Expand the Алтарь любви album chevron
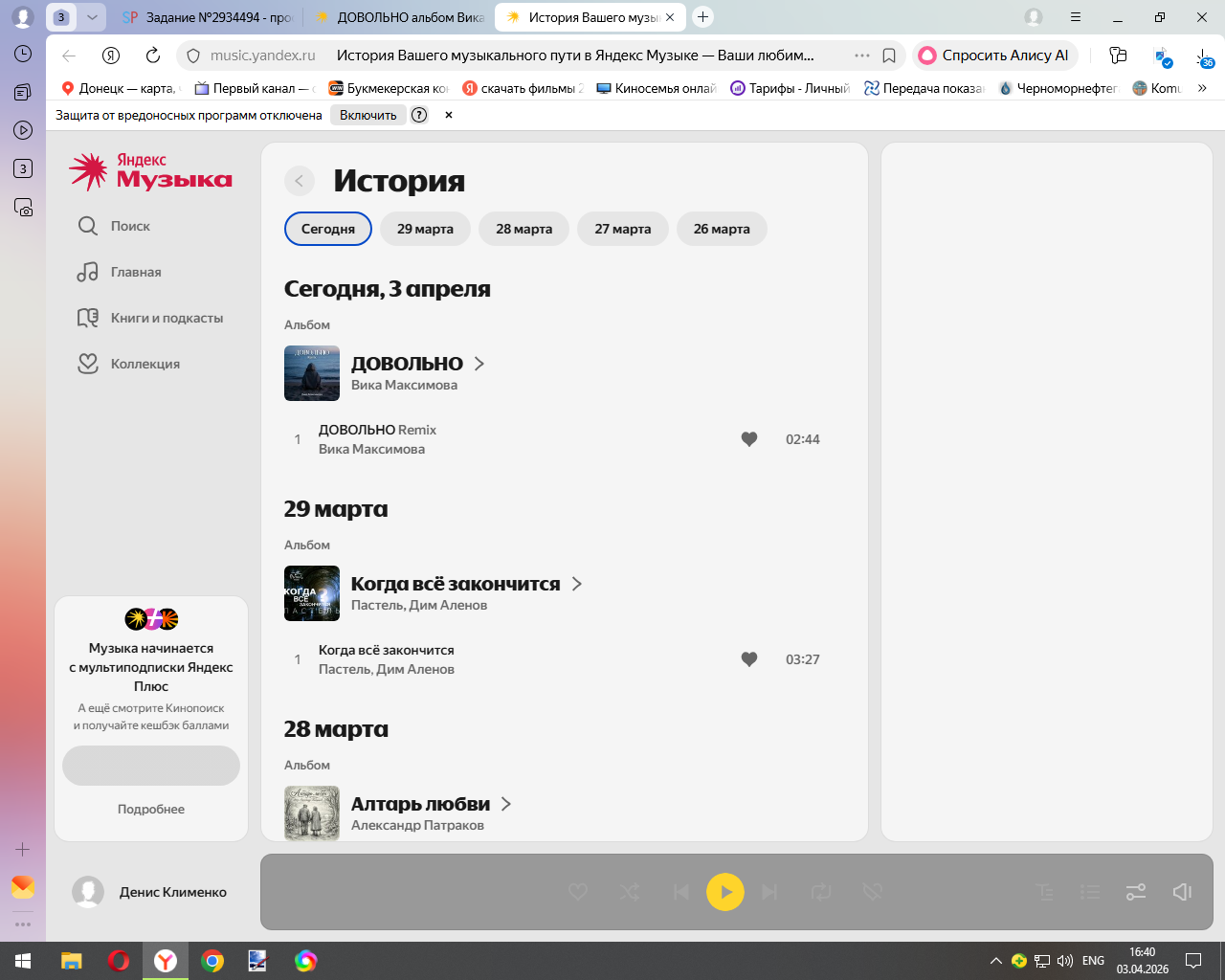 point(506,804)
